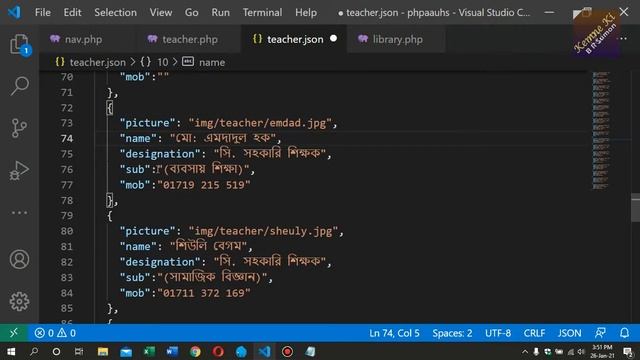Screen dimensions: 640x360
Task: Open the Accounts menu icon
Action: point(19,260)
